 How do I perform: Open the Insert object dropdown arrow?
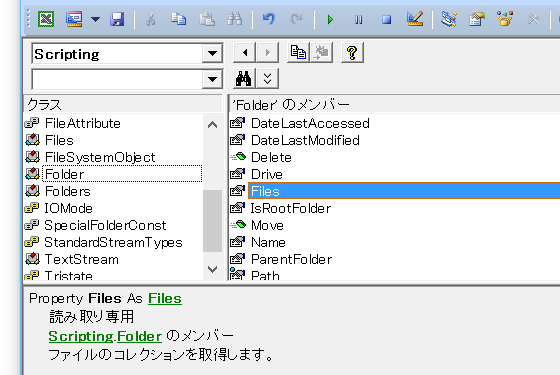click(95, 19)
